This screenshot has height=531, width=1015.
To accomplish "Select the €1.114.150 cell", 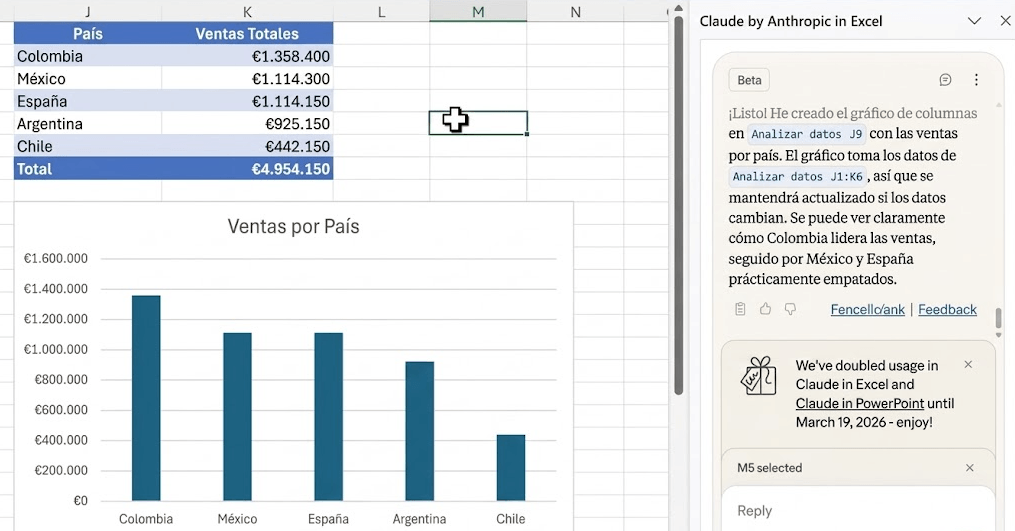I will point(247,101).
